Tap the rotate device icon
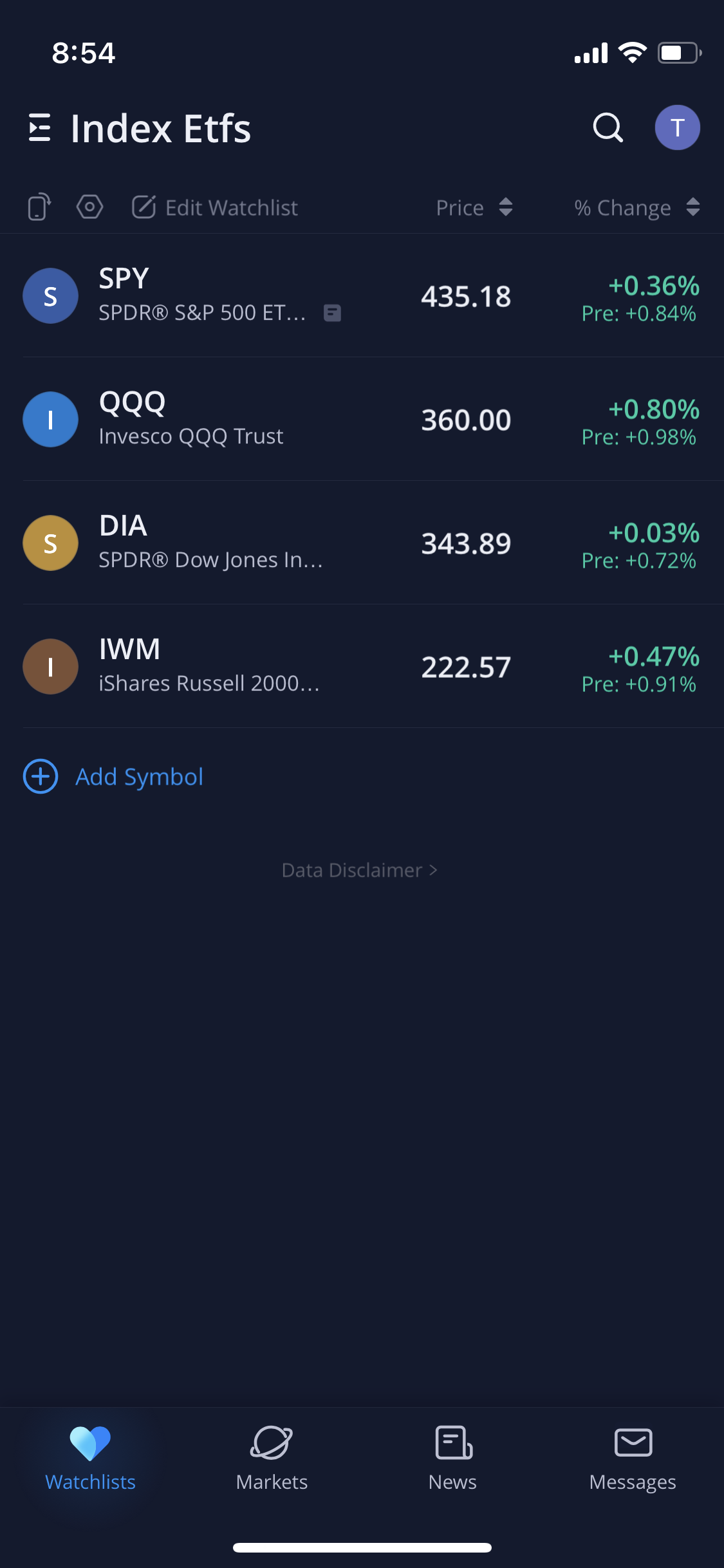The image size is (724, 1568). pos(39,207)
